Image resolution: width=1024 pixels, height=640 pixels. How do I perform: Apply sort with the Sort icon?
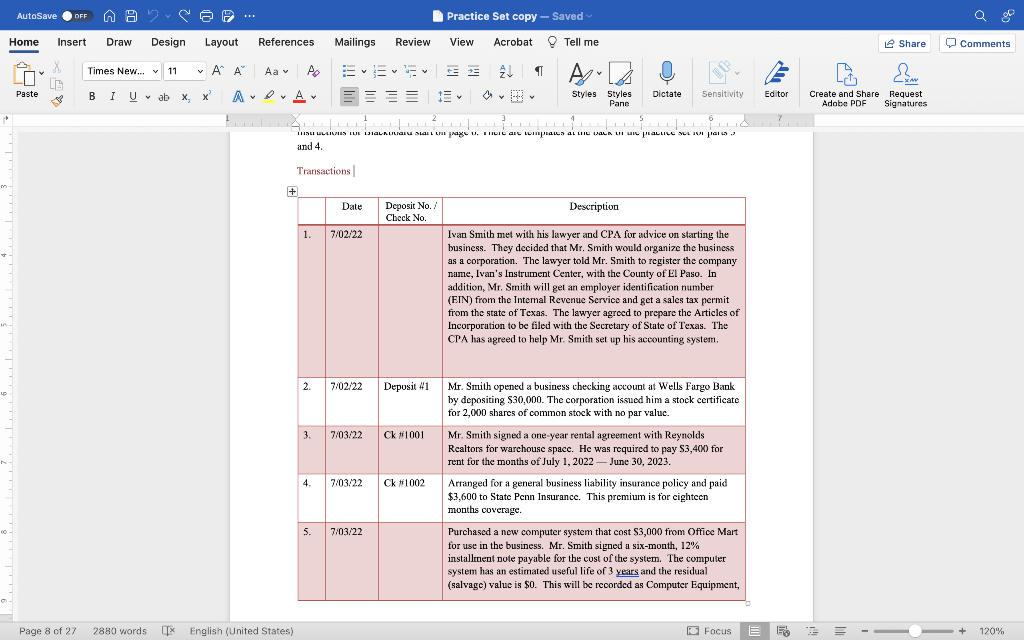pyautogui.click(x=506, y=71)
